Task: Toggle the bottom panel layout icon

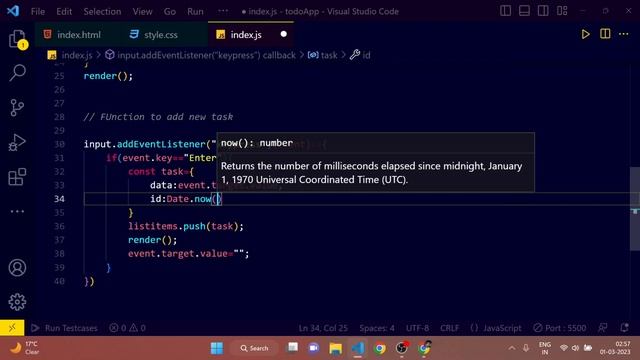Action: (524, 11)
